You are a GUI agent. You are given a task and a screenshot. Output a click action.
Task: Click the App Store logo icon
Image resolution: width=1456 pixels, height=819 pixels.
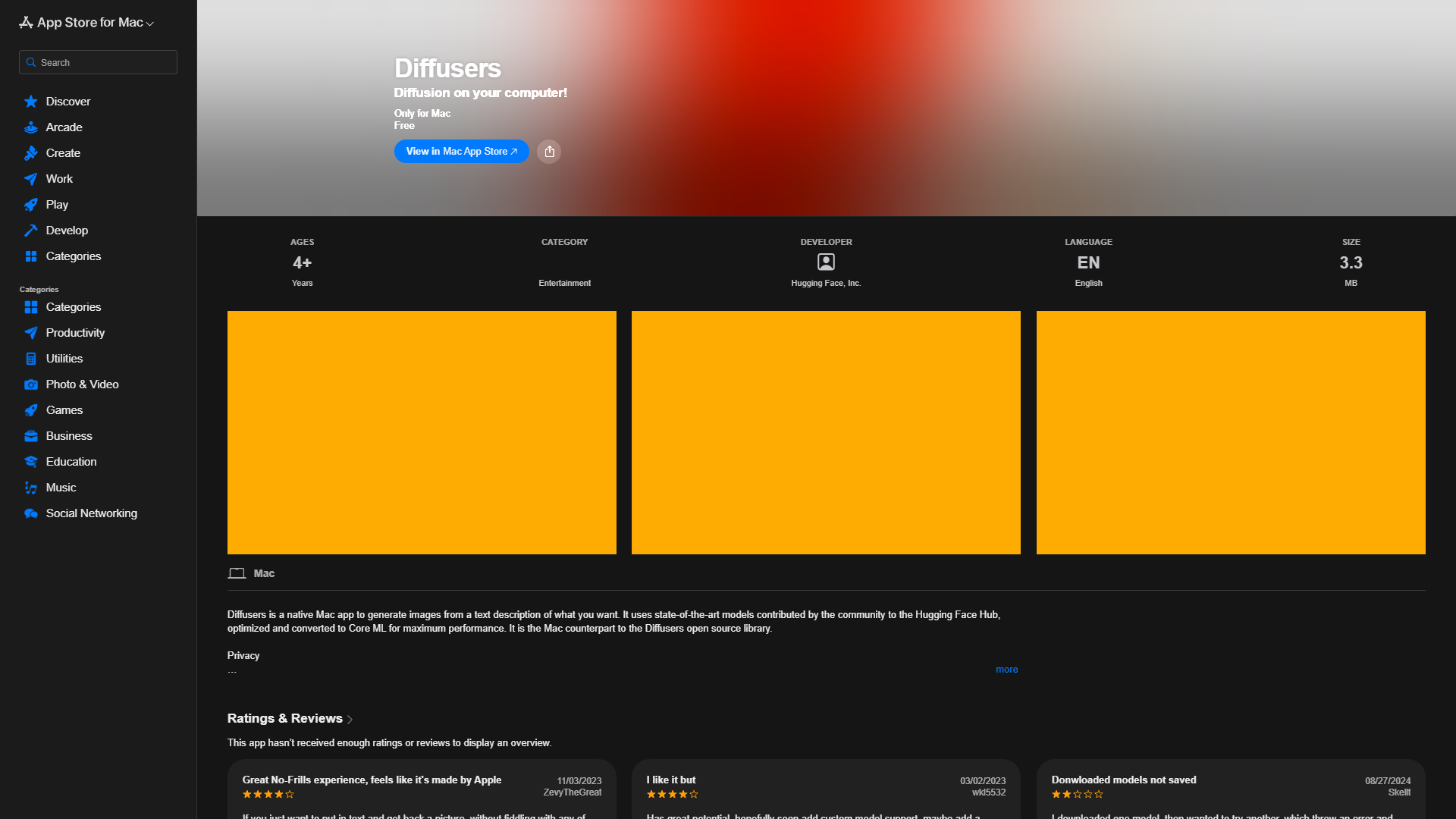[26, 23]
